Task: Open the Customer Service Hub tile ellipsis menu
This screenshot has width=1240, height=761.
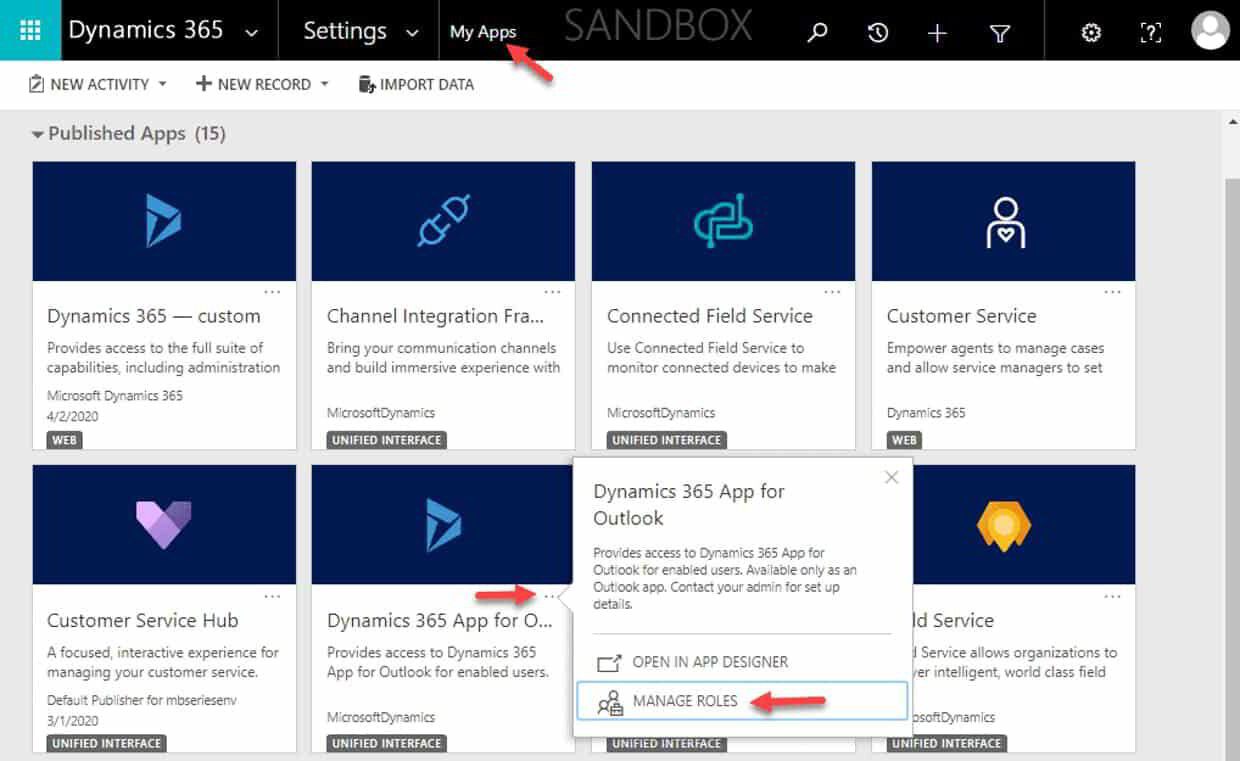Action: pos(273,594)
